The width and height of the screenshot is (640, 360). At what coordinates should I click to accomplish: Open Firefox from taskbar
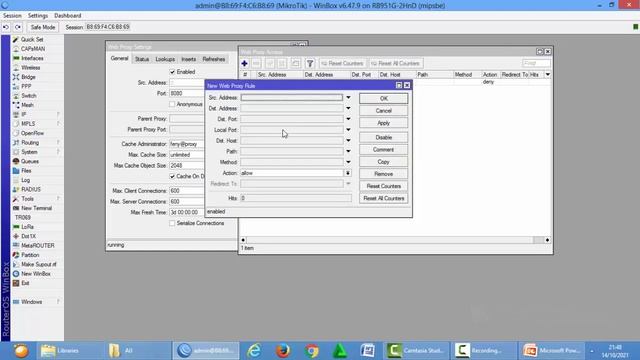tap(282, 351)
